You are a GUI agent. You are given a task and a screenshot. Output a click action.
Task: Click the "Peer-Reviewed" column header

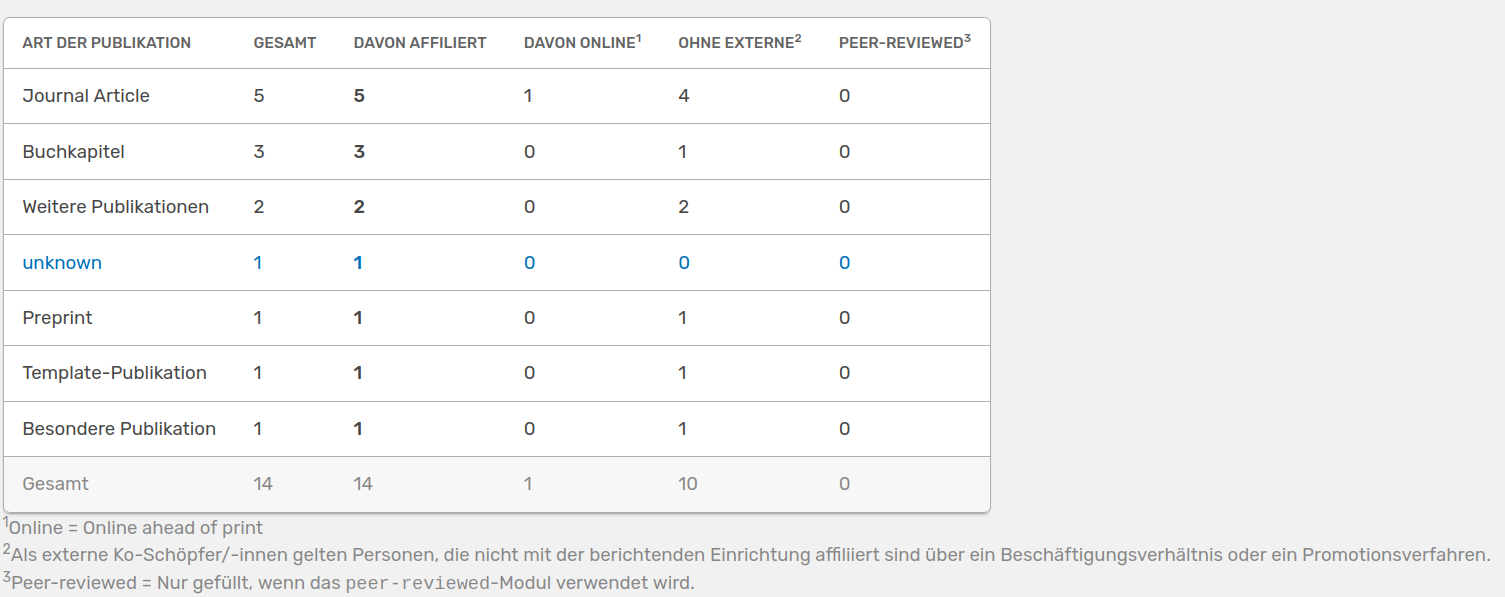pos(901,43)
